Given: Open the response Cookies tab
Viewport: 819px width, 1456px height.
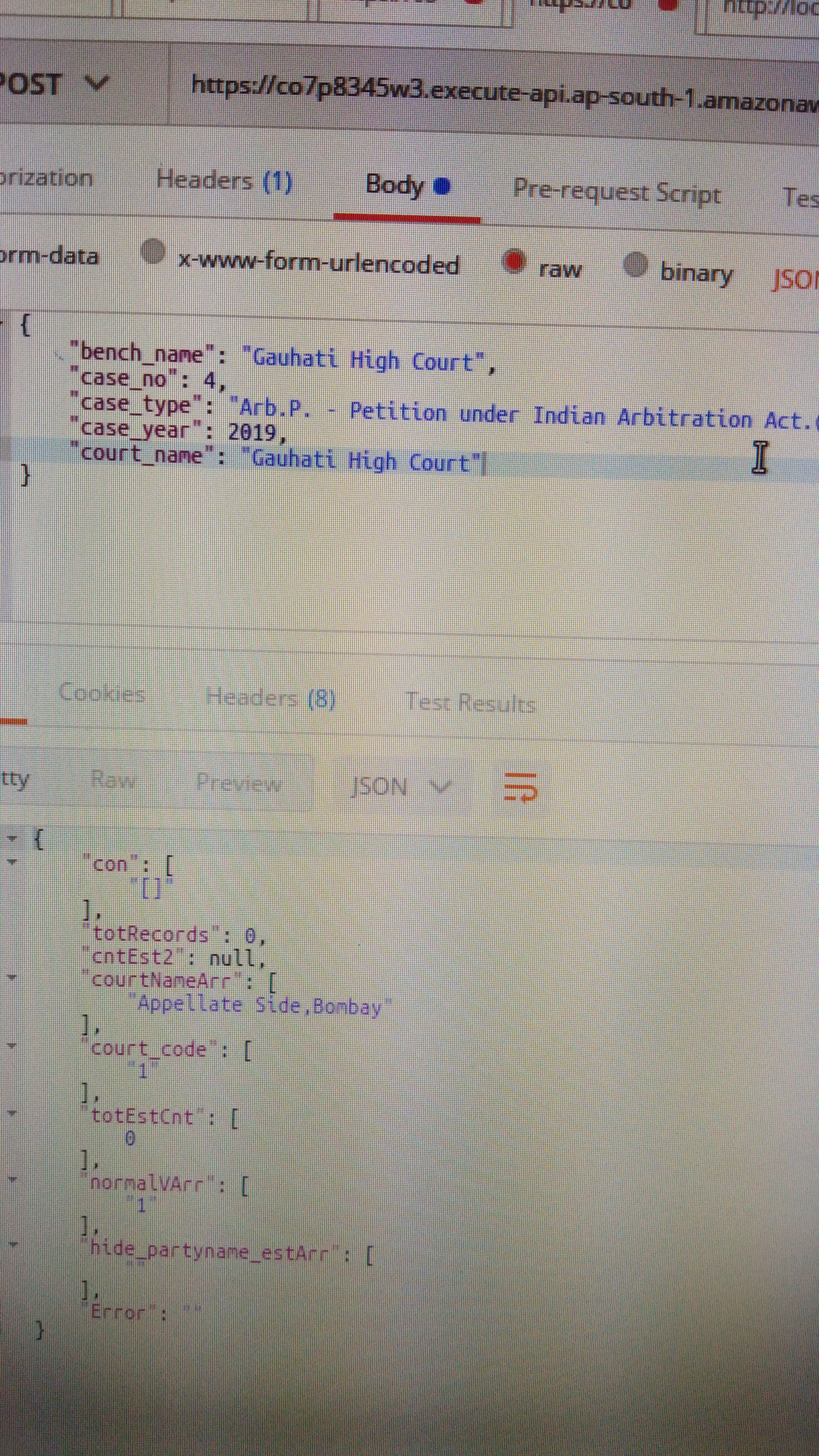Looking at the screenshot, I should pos(102,693).
